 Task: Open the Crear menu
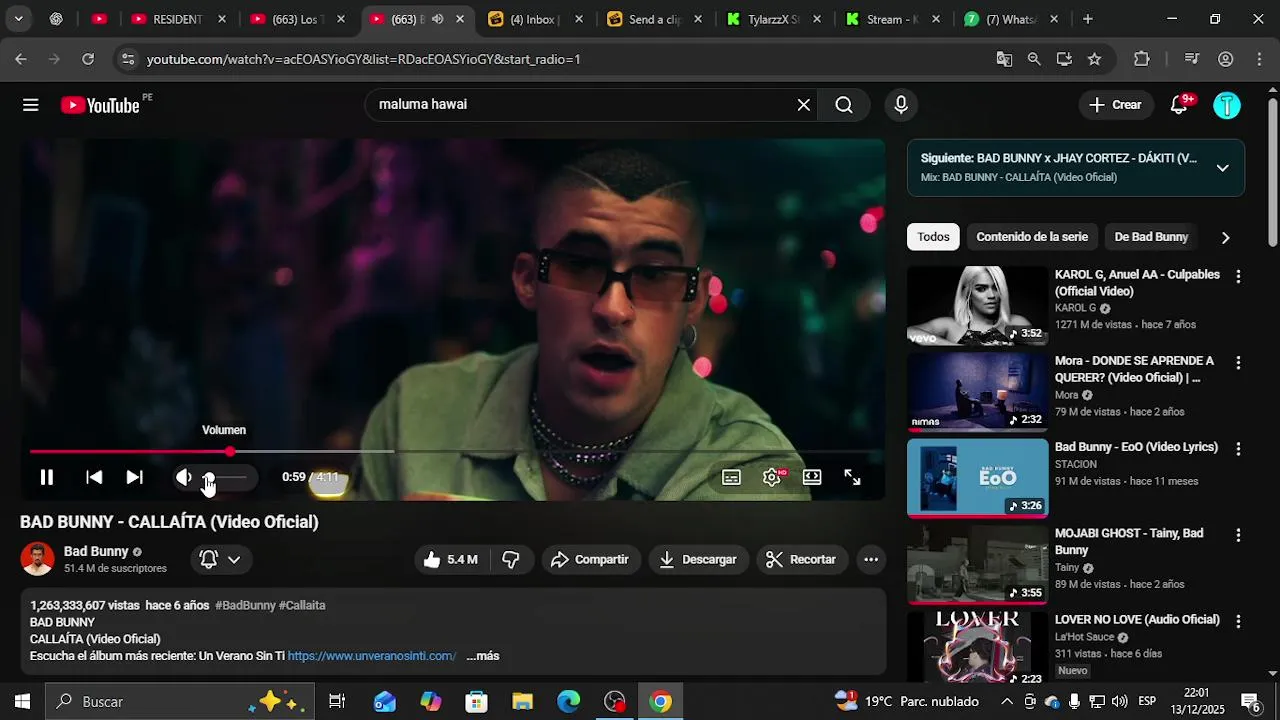point(1115,105)
